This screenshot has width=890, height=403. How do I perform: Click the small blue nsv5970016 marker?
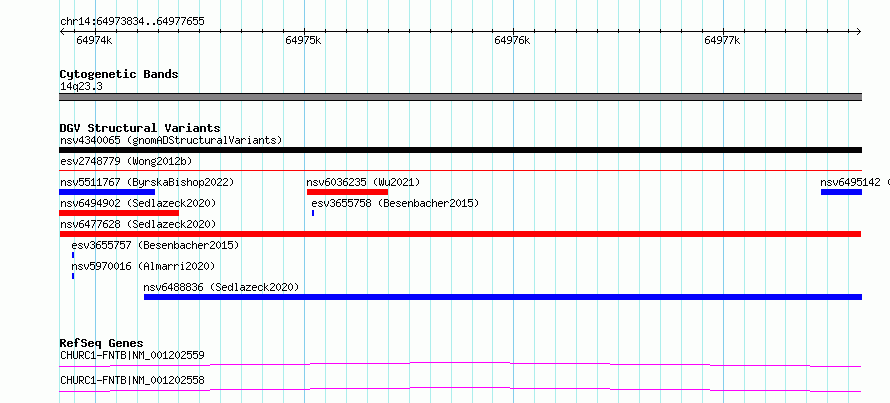click(73, 276)
